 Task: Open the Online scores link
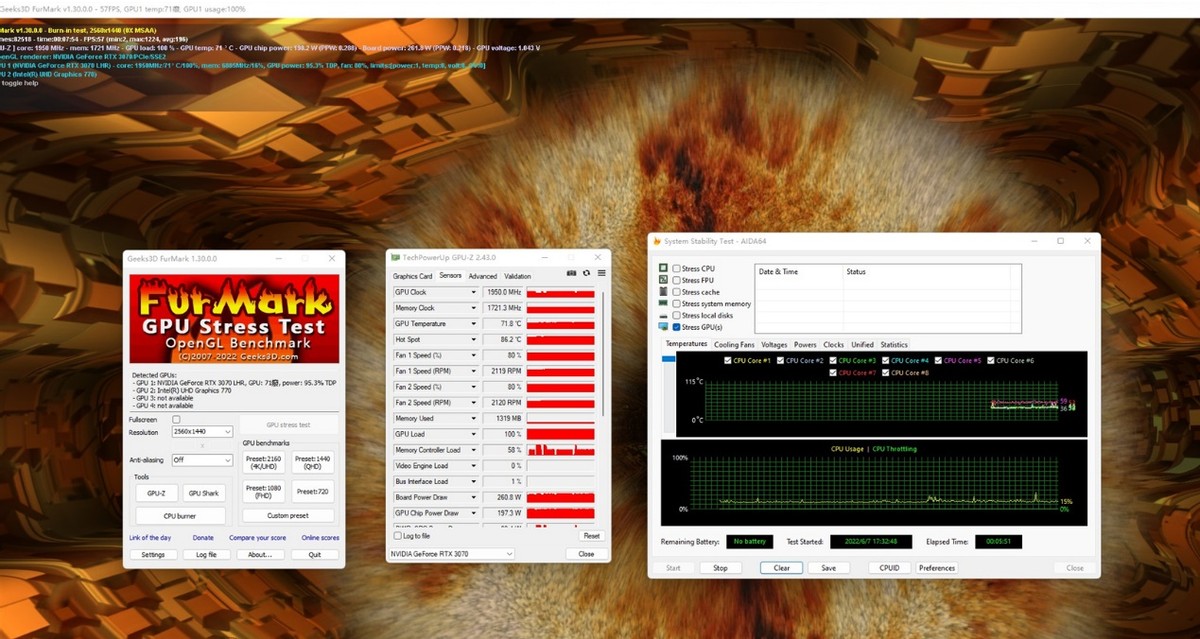point(320,538)
